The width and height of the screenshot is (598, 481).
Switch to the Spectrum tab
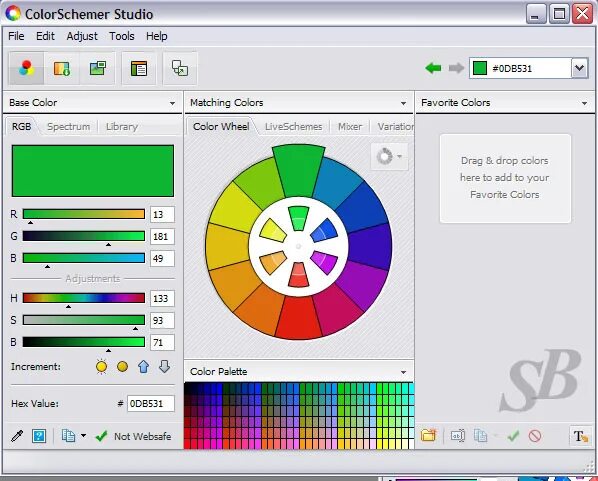click(x=69, y=127)
